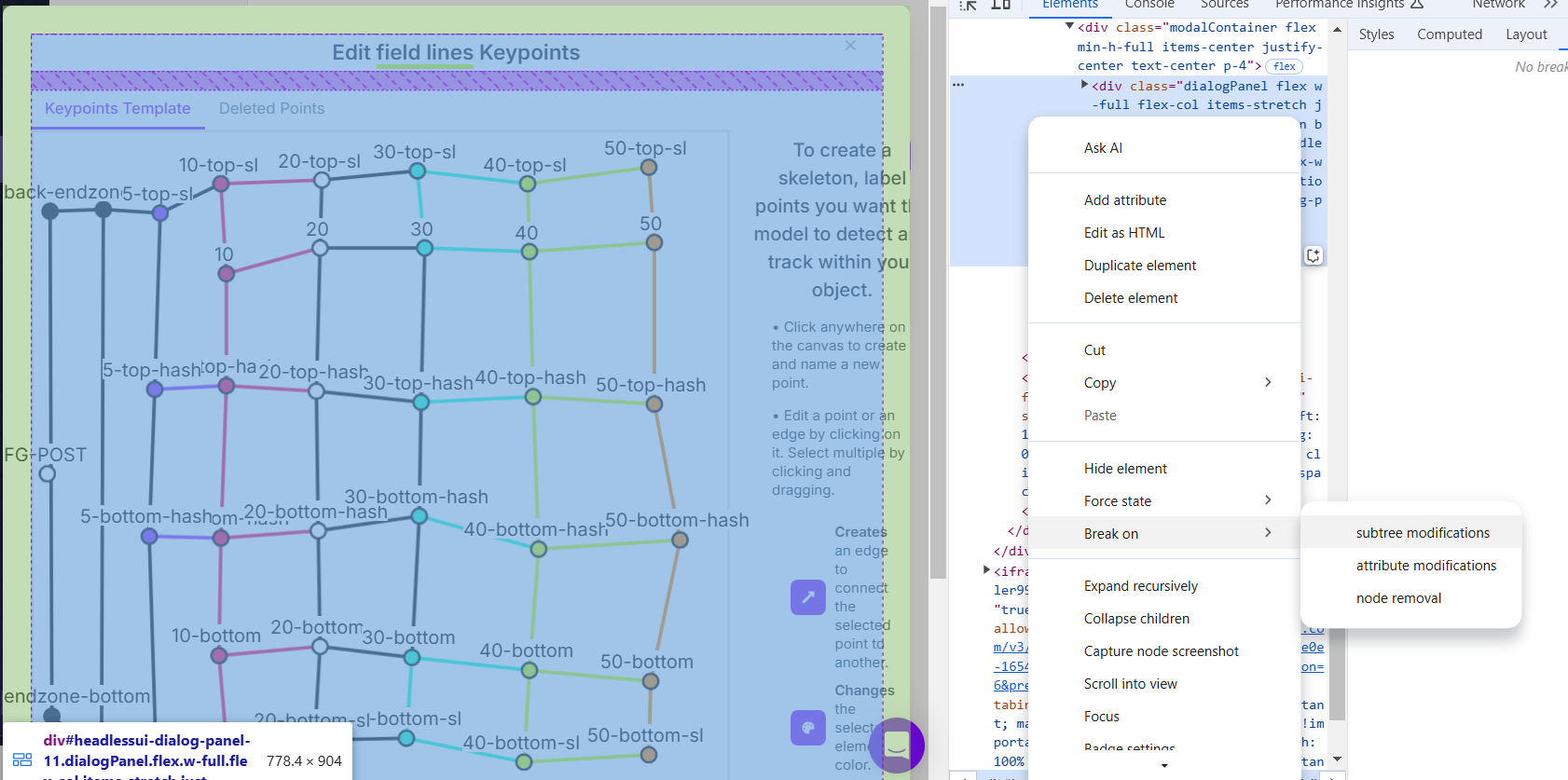This screenshot has width=1568, height=780.
Task: Click the create edge arrow icon
Action: 807,597
